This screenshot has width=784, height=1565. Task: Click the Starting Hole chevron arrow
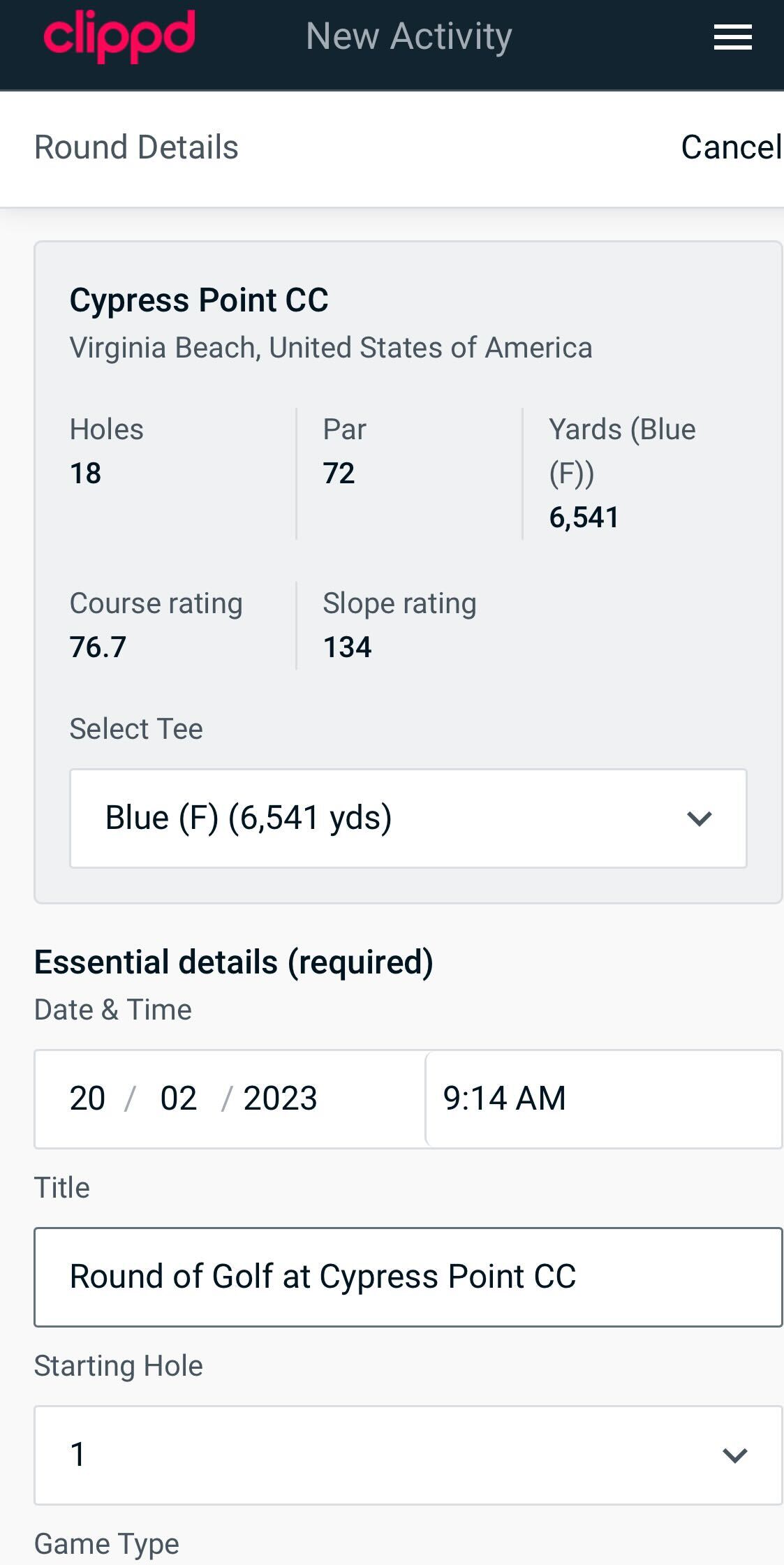734,1455
